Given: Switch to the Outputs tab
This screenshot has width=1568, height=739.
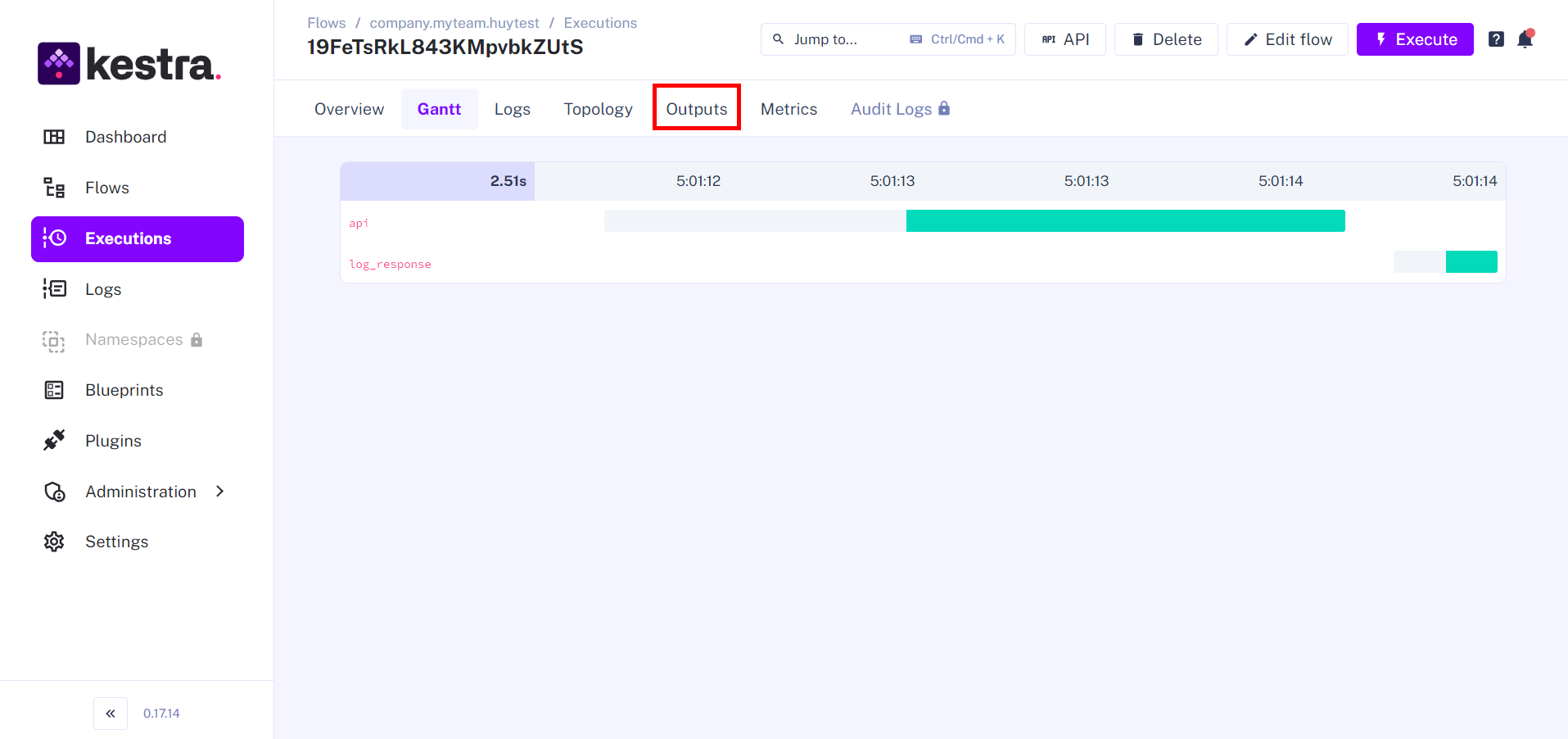Looking at the screenshot, I should [x=696, y=109].
